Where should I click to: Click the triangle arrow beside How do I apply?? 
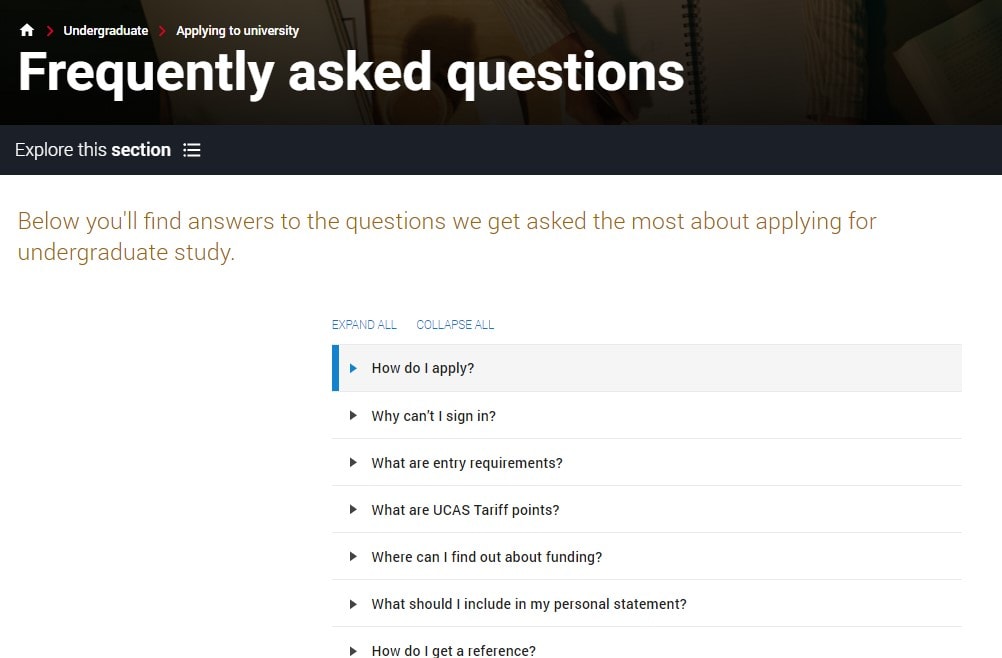click(353, 368)
